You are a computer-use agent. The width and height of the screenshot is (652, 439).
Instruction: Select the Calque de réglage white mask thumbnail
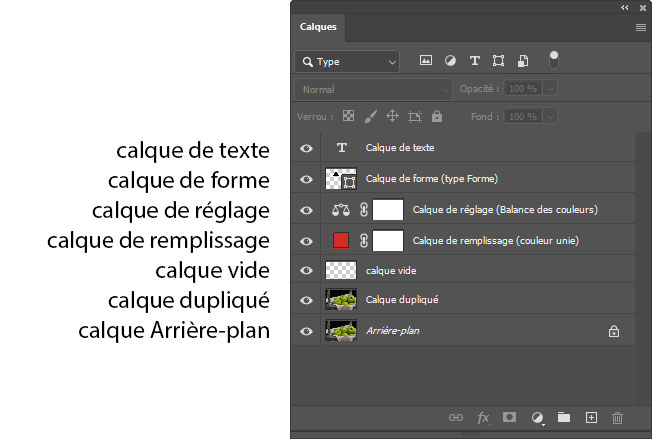(x=388, y=210)
